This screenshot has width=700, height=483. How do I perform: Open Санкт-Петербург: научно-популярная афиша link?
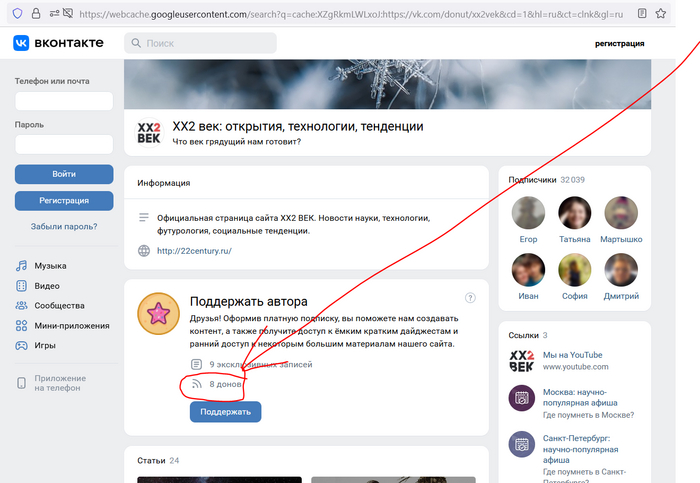(x=580, y=449)
